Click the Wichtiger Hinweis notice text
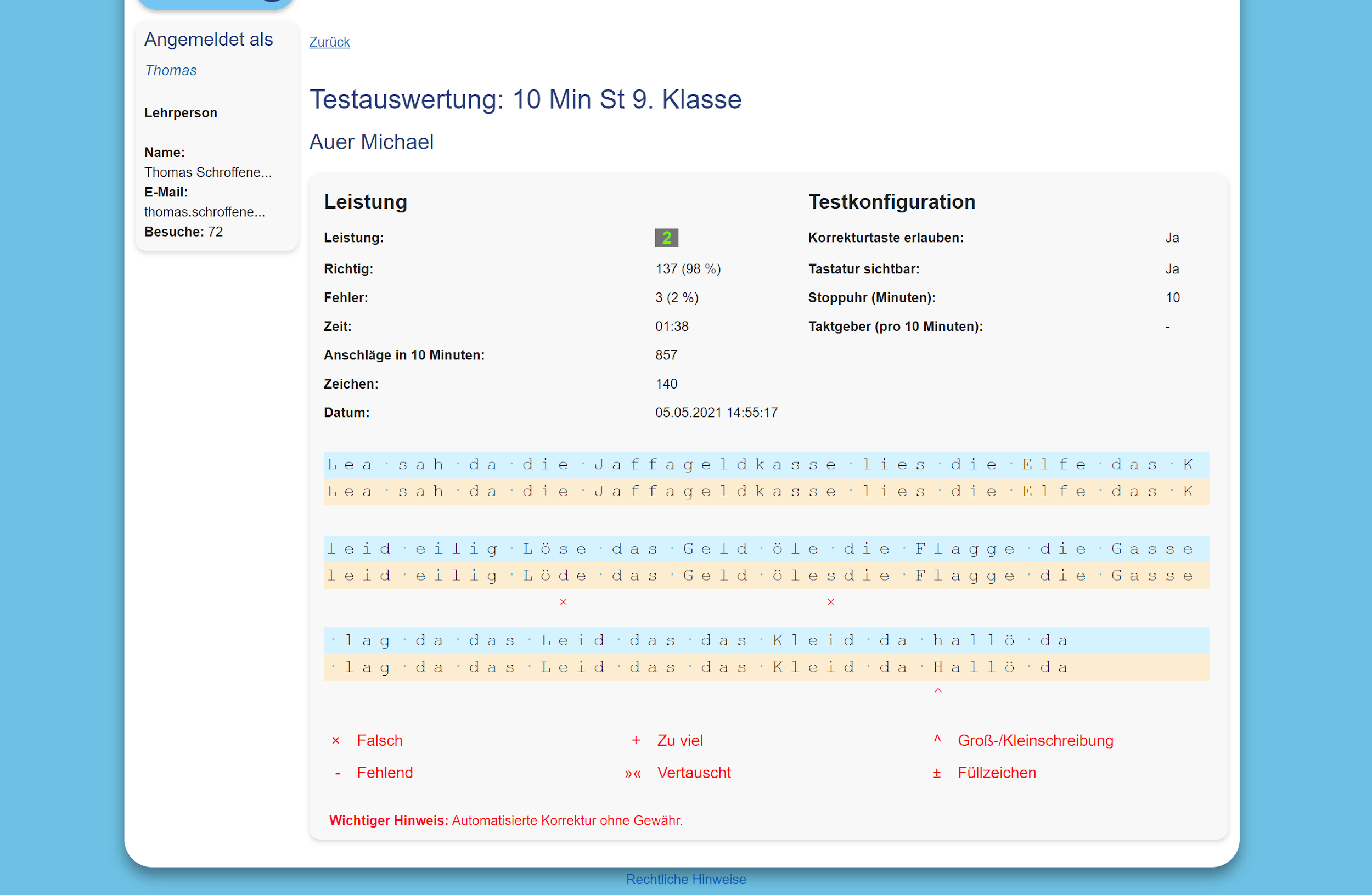The width and height of the screenshot is (1372, 895). click(505, 820)
